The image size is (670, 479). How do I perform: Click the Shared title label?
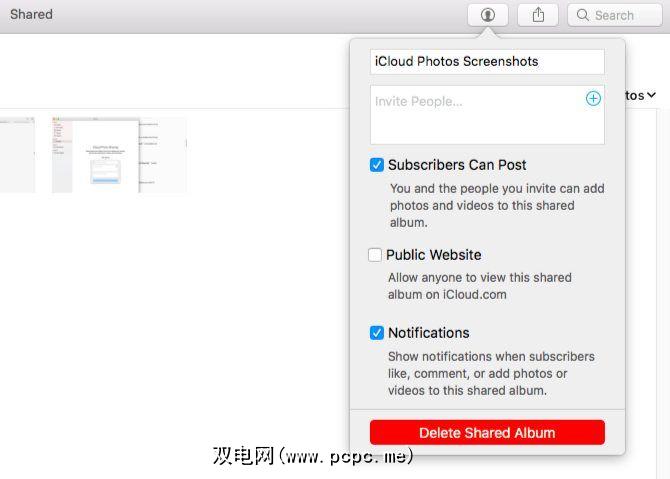click(31, 15)
